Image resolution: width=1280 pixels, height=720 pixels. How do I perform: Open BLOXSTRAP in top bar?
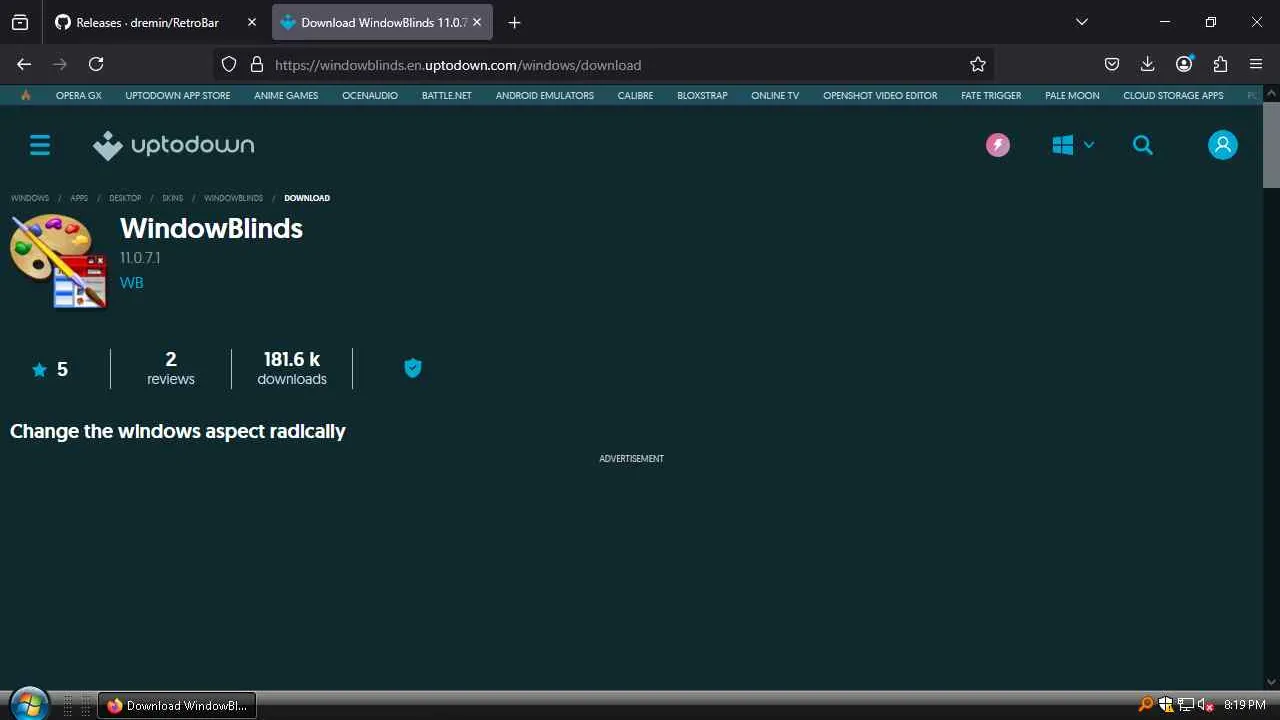[x=702, y=95]
